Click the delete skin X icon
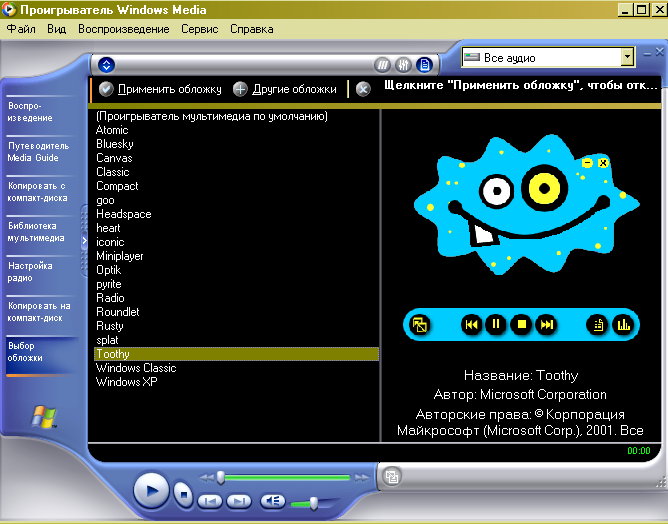Viewport: 668px width, 524px height. 363,89
